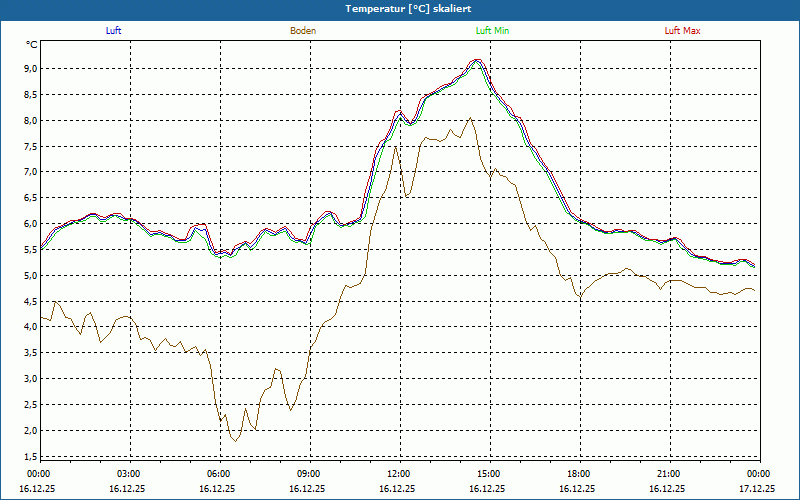Click the °C unit label on the axis
The image size is (800, 500).
coord(31,45)
